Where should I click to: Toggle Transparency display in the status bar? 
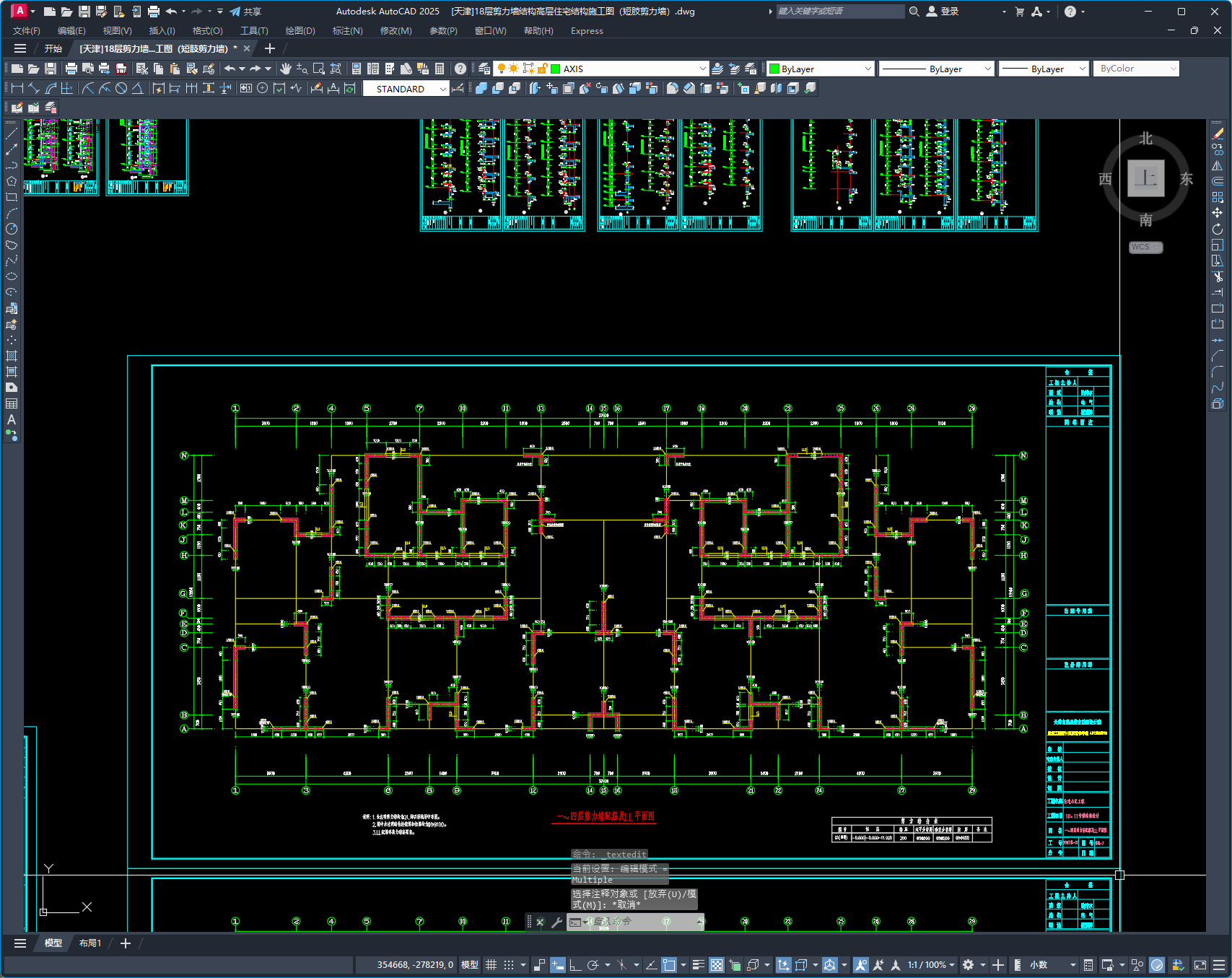(717, 965)
